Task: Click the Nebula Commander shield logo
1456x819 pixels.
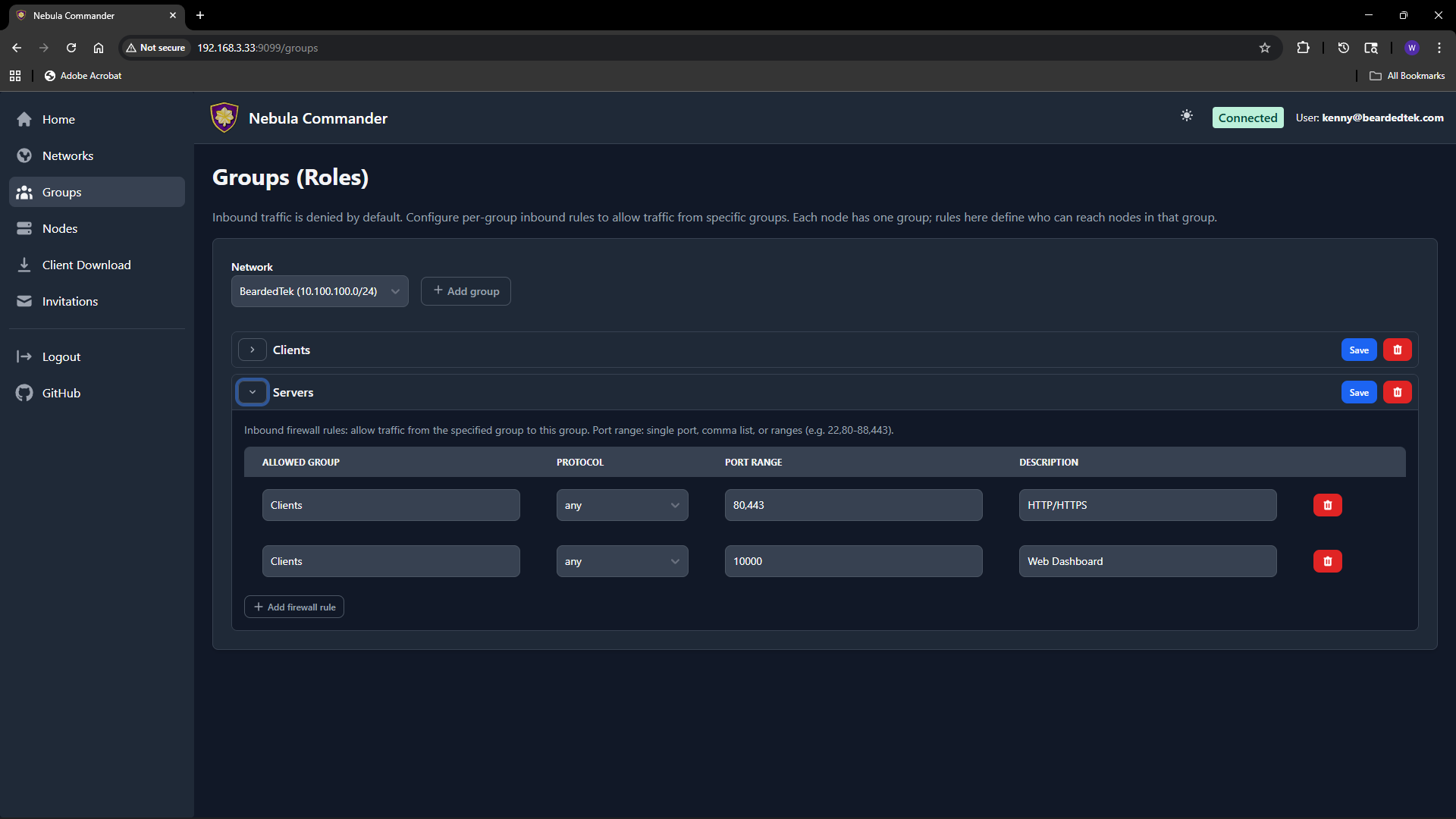Action: point(224,117)
